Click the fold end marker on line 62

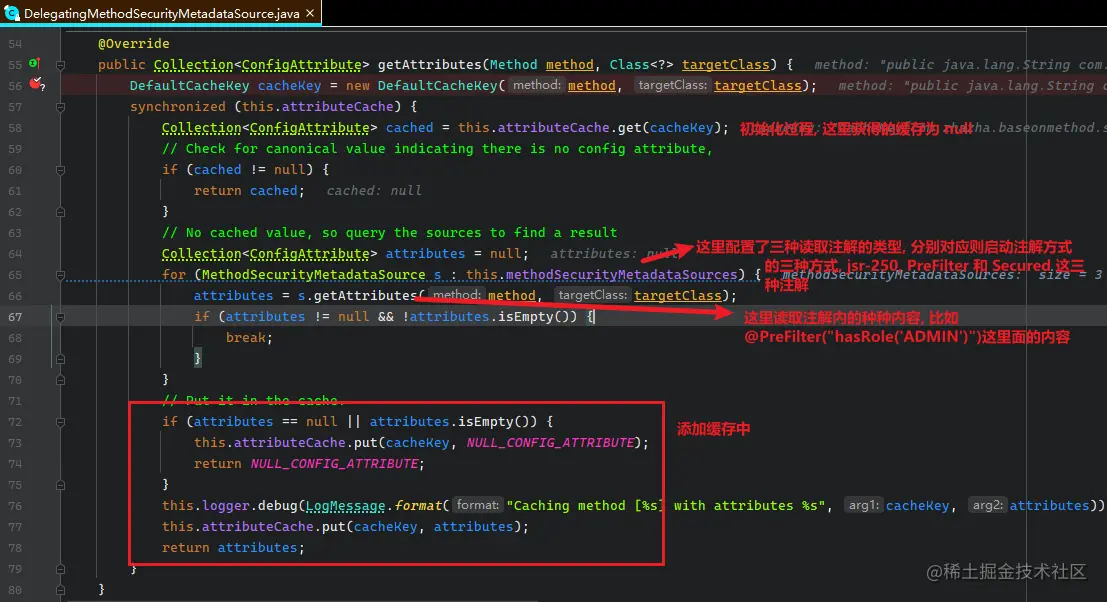coord(60,212)
